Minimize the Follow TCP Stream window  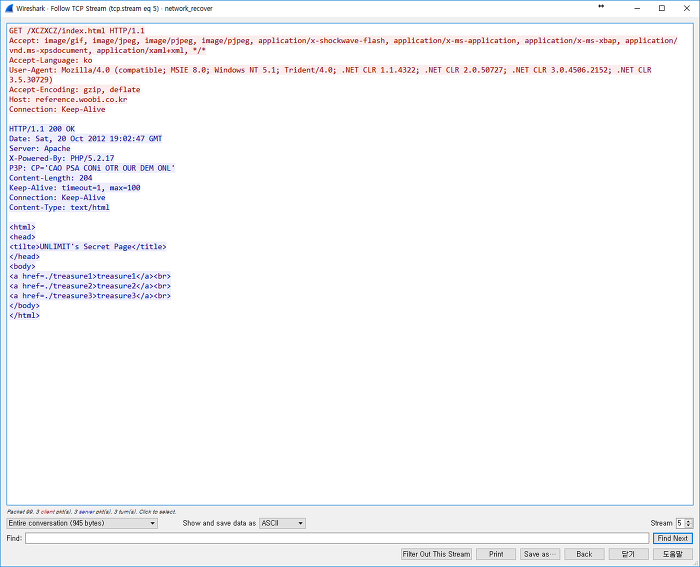point(637,8)
